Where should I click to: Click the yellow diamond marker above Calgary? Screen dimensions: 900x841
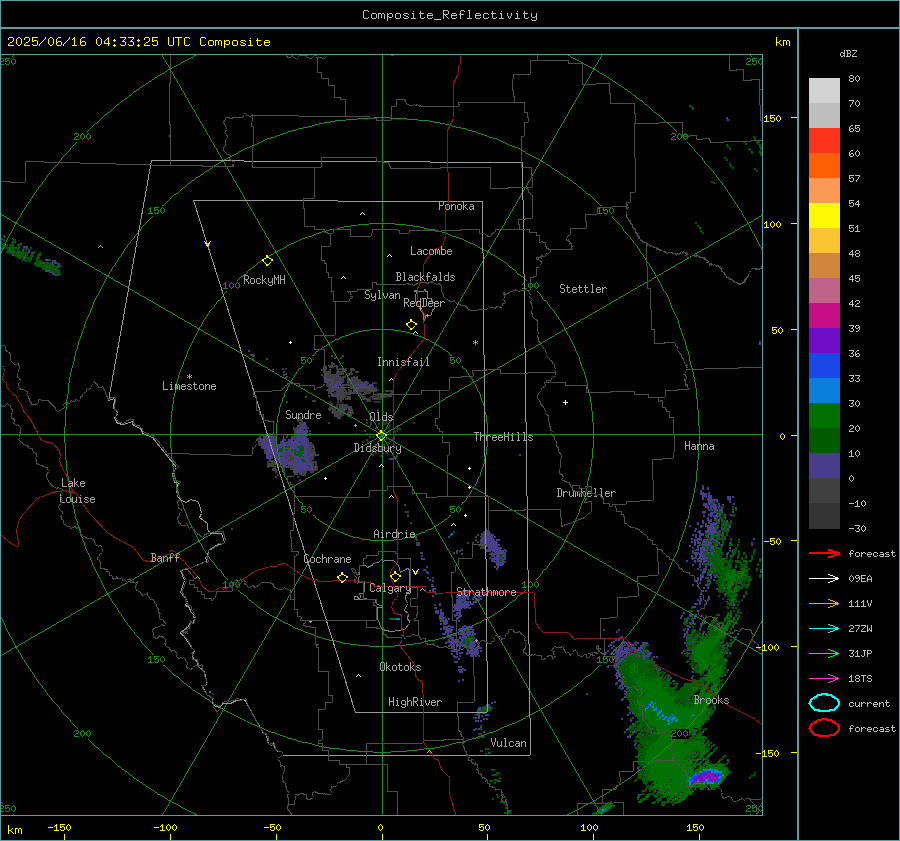coord(395,576)
